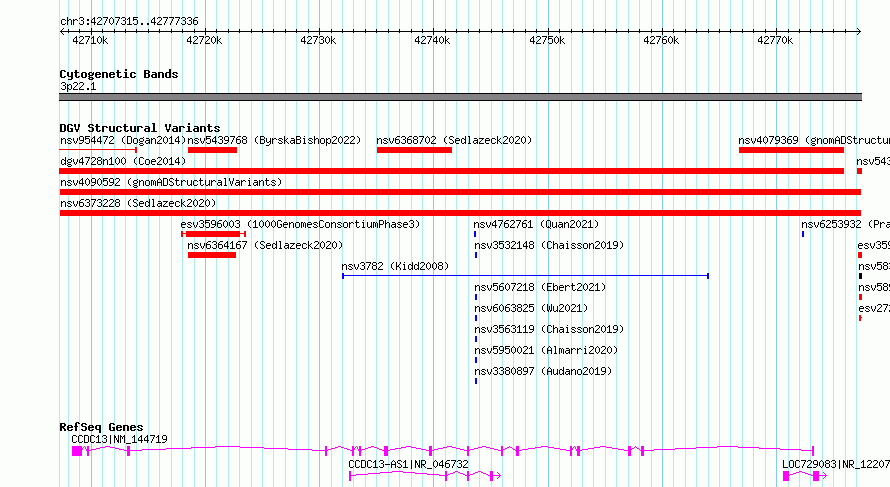Image resolution: width=890 pixels, height=487 pixels.
Task: Click the chr3:42707315..42777336 coordinate label
Action: (129, 22)
